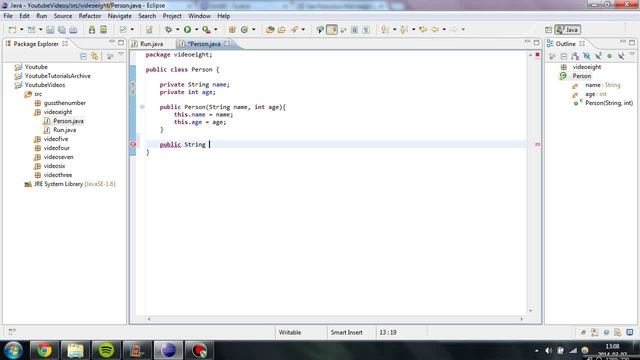640x360 pixels.
Task: Open dropdown arrow next to Debug icon
Action: click(x=177, y=29)
